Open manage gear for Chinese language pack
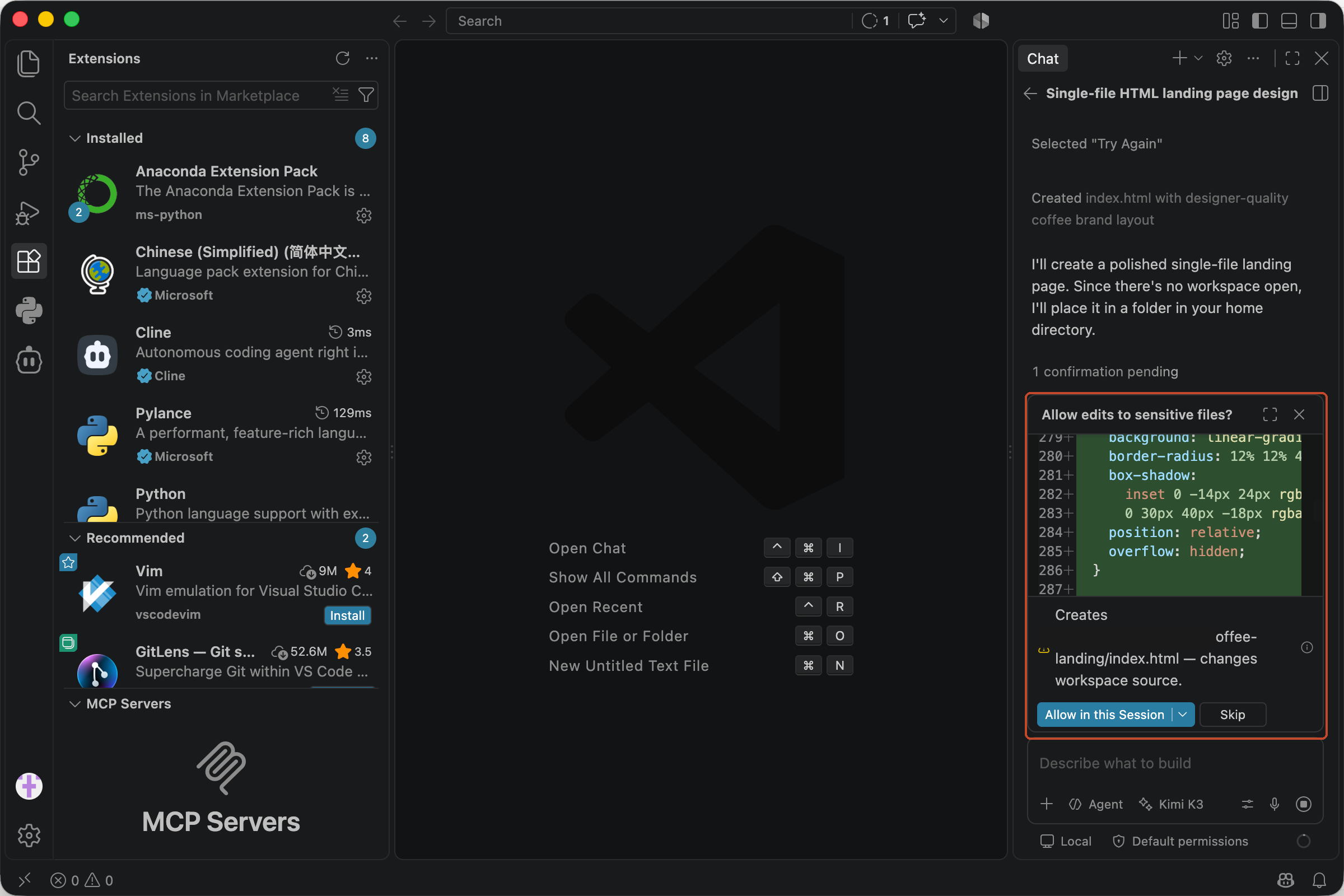 pos(364,296)
